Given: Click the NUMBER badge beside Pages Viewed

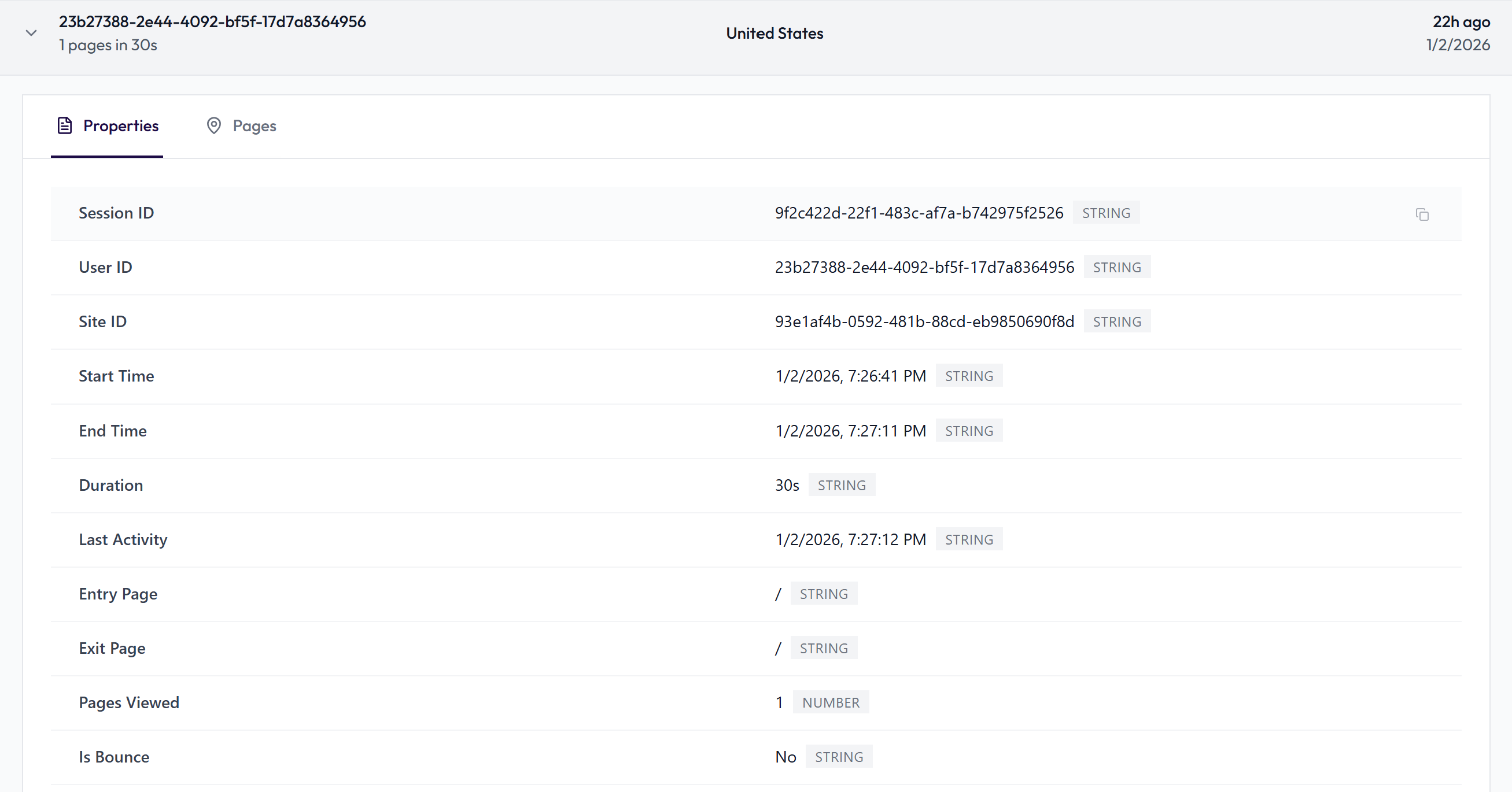Looking at the screenshot, I should pyautogui.click(x=831, y=702).
